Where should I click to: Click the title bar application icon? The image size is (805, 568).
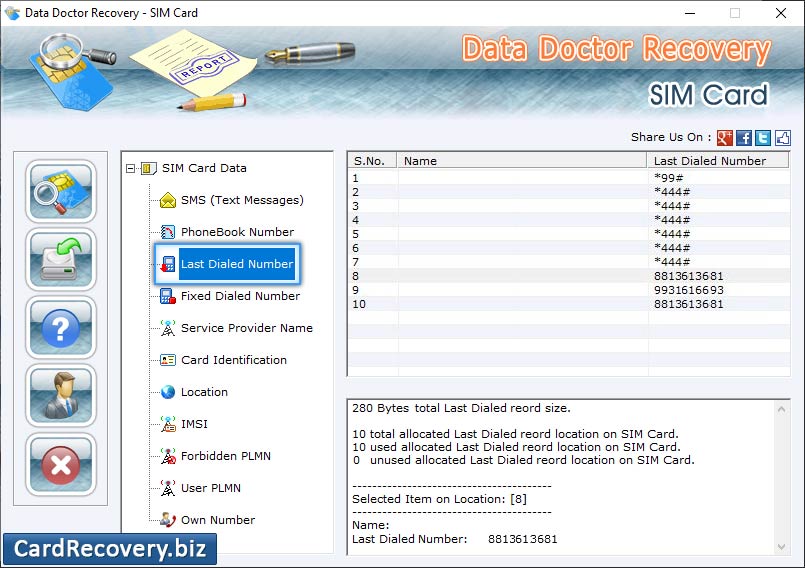(12, 13)
